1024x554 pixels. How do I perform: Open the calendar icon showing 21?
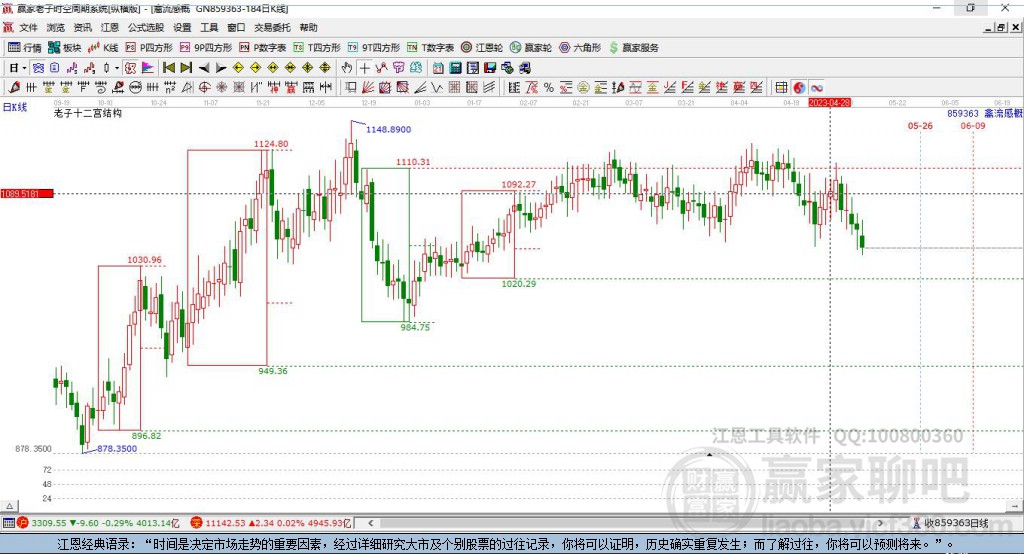click(x=438, y=68)
